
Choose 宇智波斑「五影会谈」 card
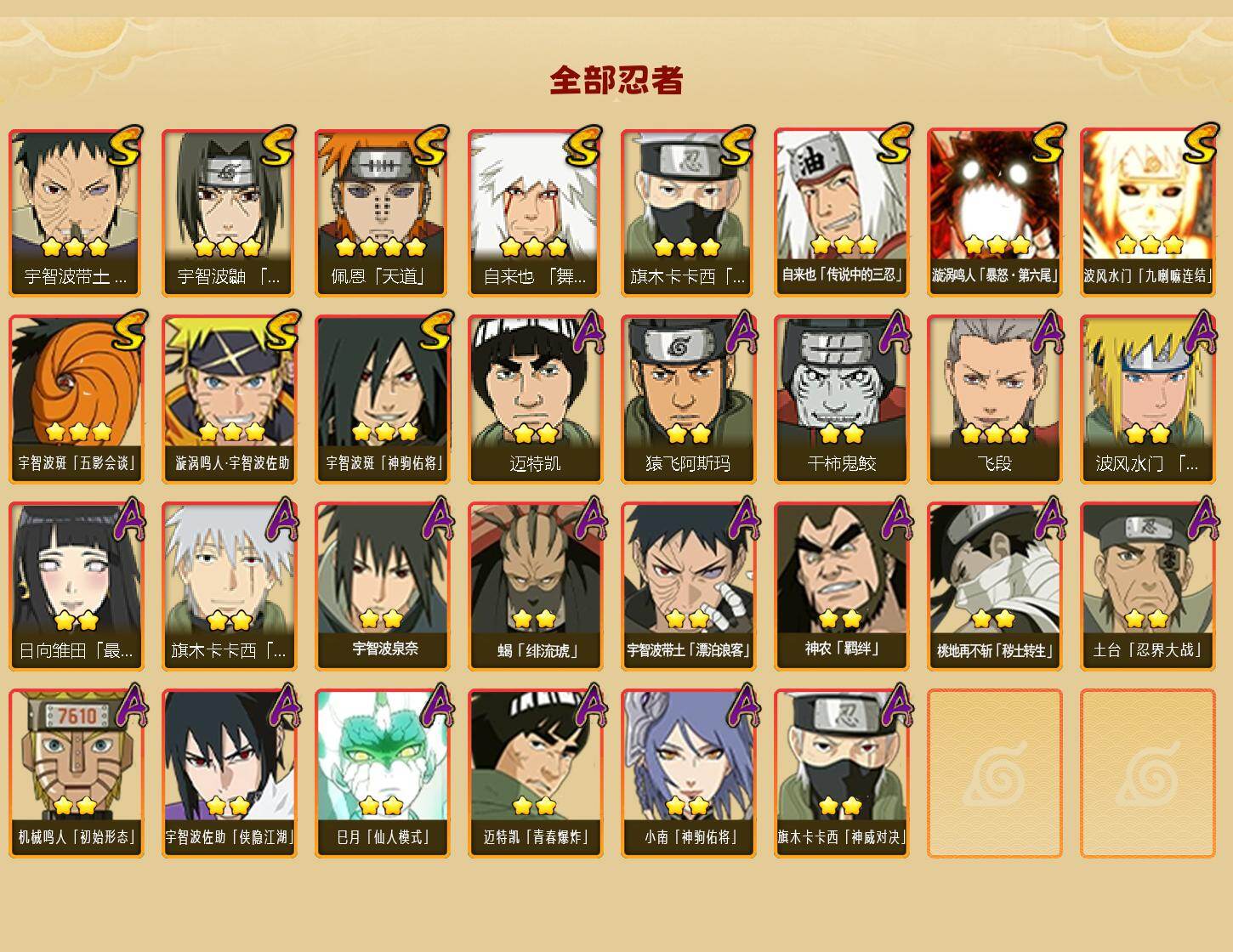point(76,399)
